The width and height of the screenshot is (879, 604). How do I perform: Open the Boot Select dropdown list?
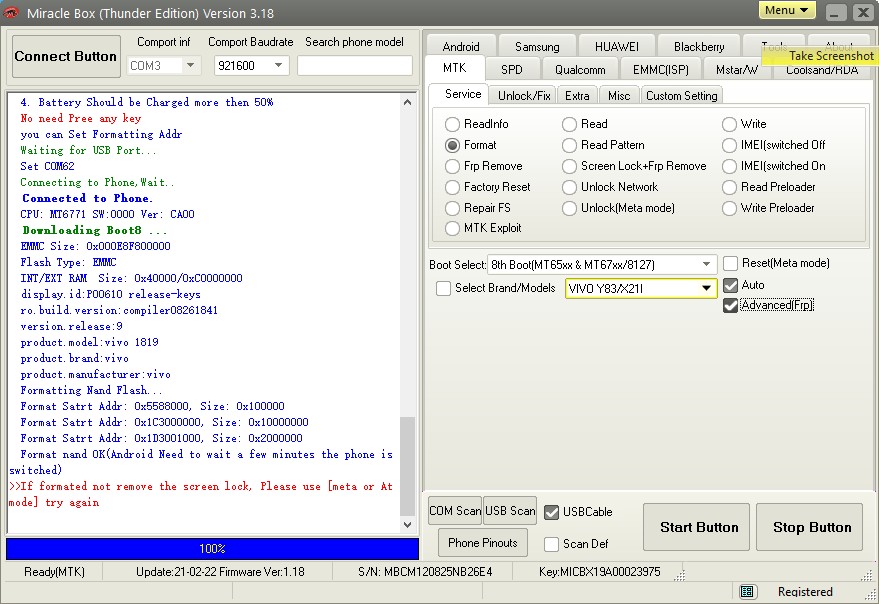pos(706,264)
